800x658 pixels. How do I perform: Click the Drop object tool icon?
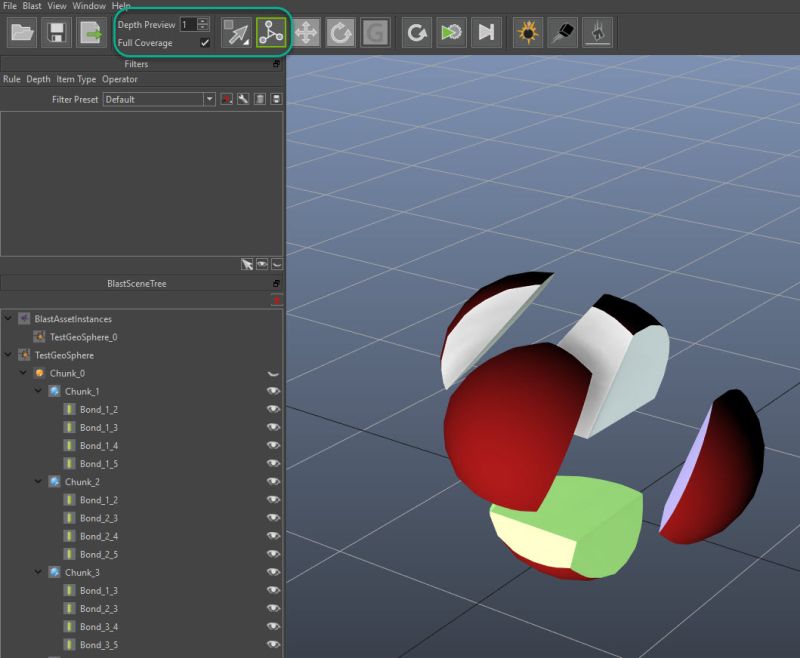(597, 33)
